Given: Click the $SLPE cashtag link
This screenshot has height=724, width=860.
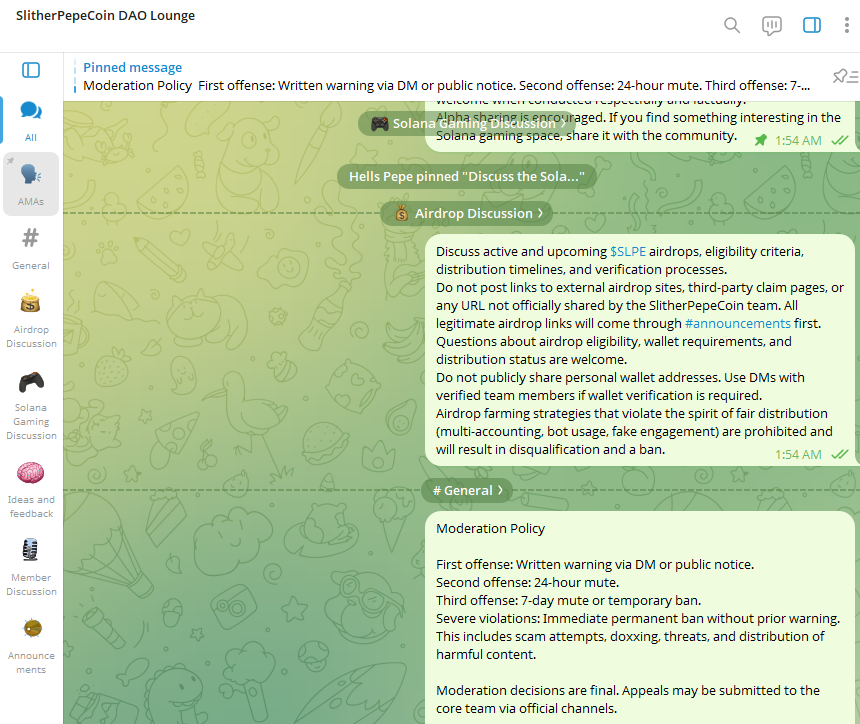Looking at the screenshot, I should [628, 252].
